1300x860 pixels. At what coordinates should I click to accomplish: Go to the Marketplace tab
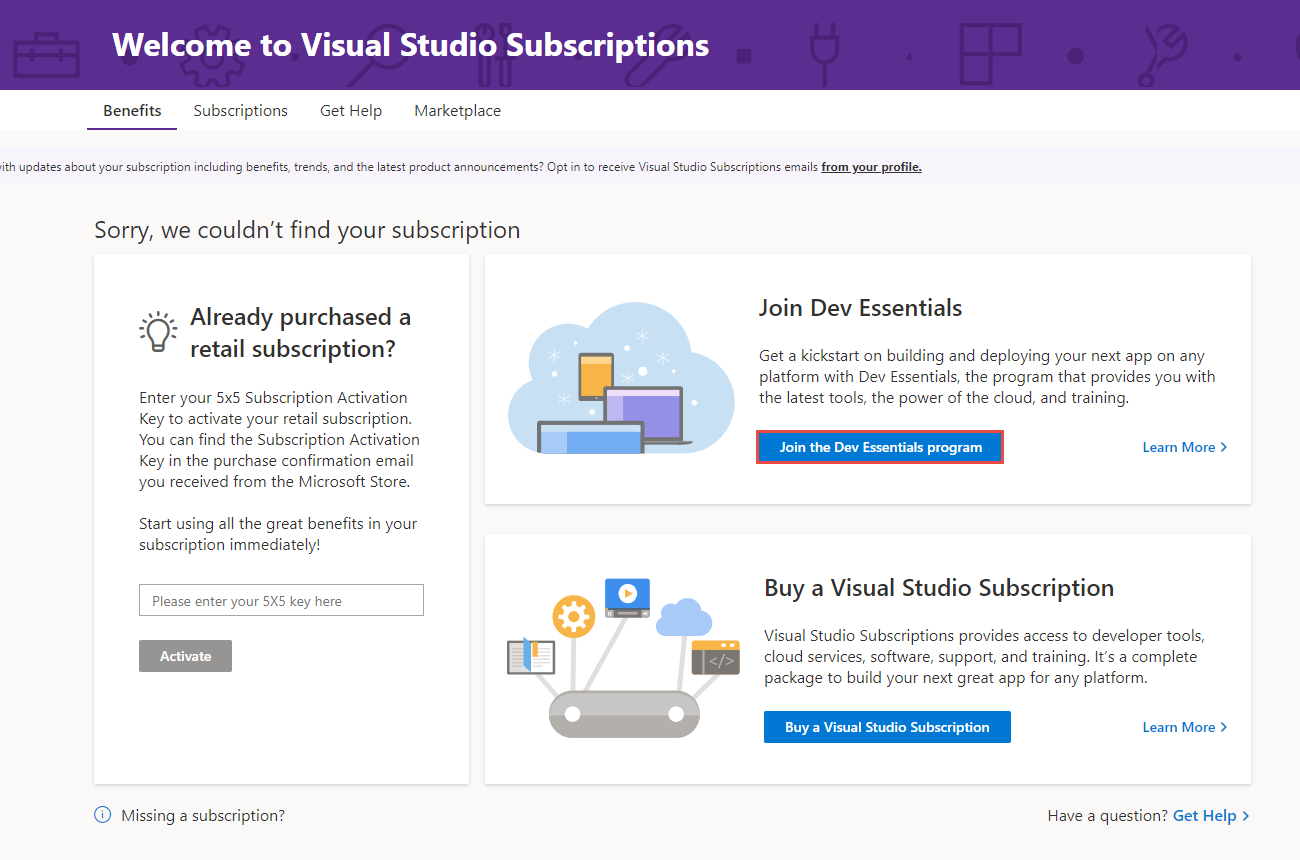[x=458, y=111]
